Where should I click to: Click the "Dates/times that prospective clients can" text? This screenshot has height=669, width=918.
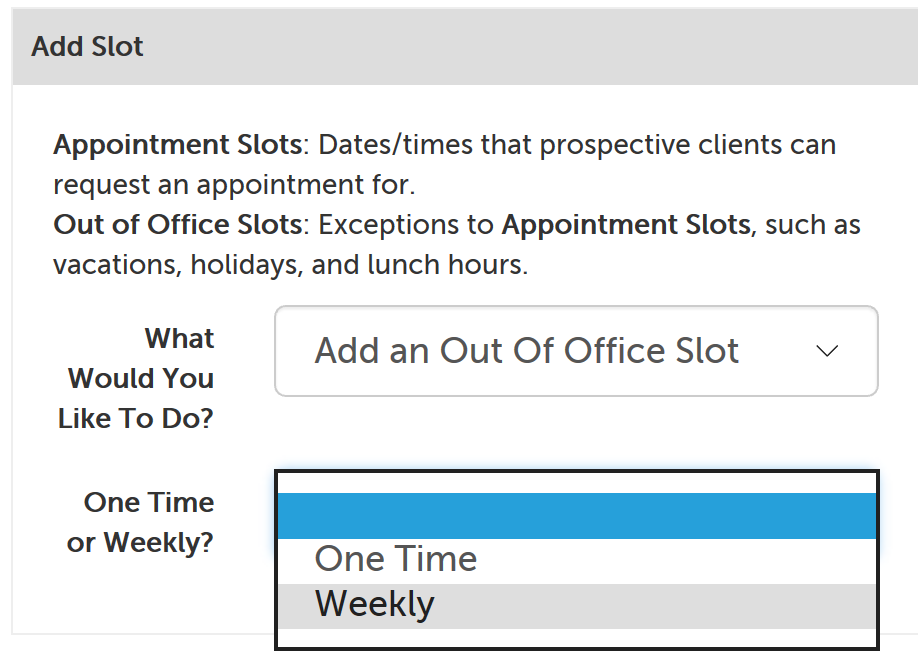click(577, 145)
